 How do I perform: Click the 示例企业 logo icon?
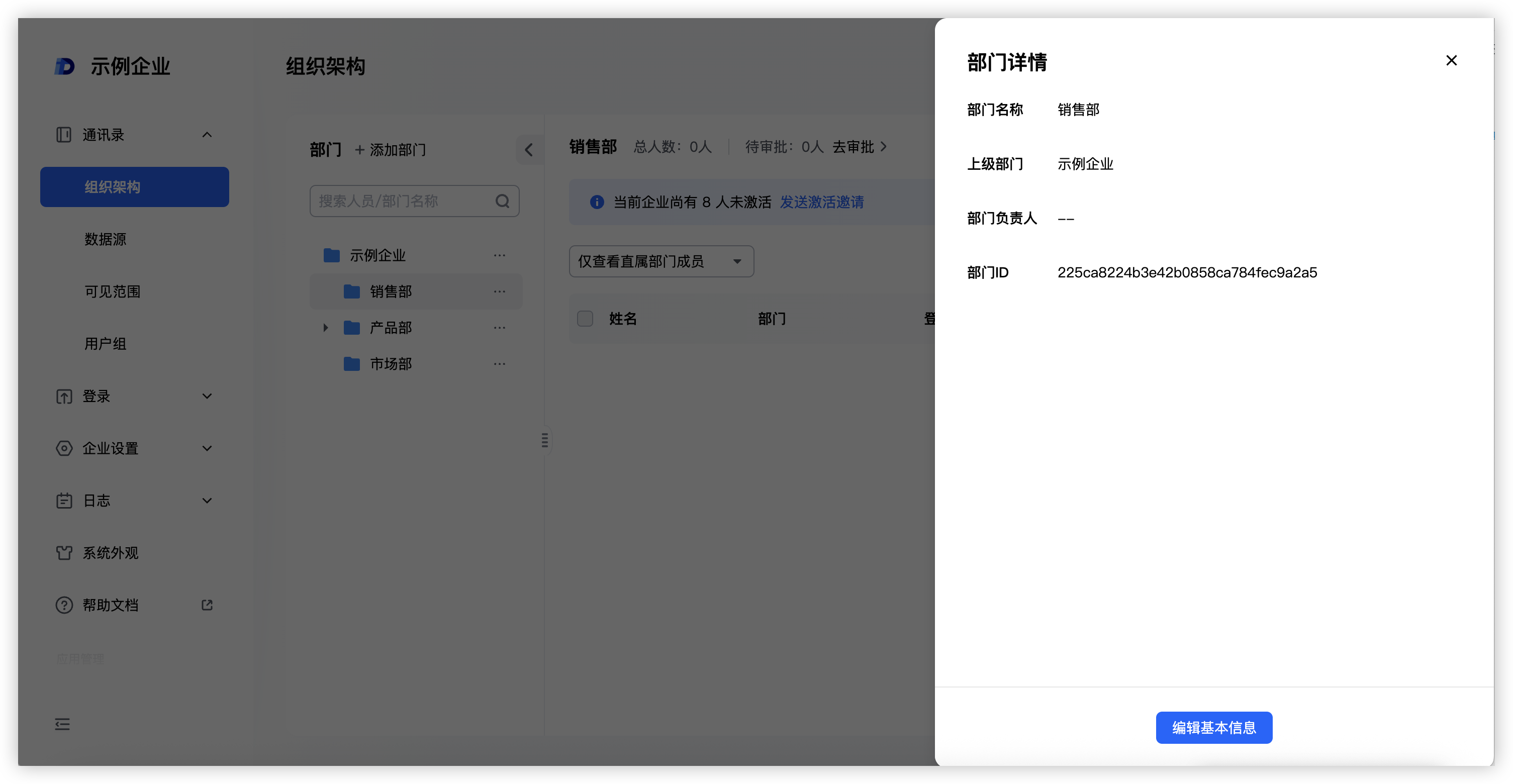[x=65, y=66]
